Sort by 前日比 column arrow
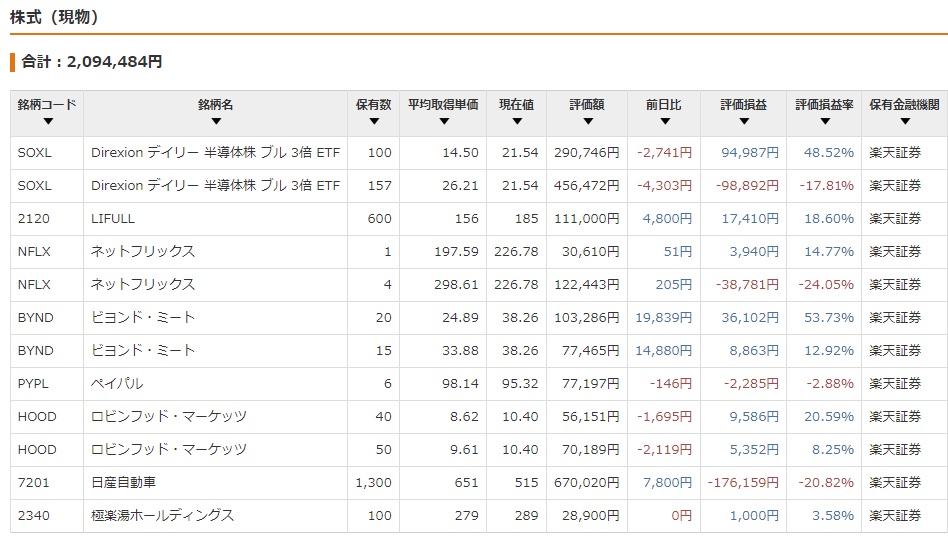The image size is (948, 541). click(665, 121)
